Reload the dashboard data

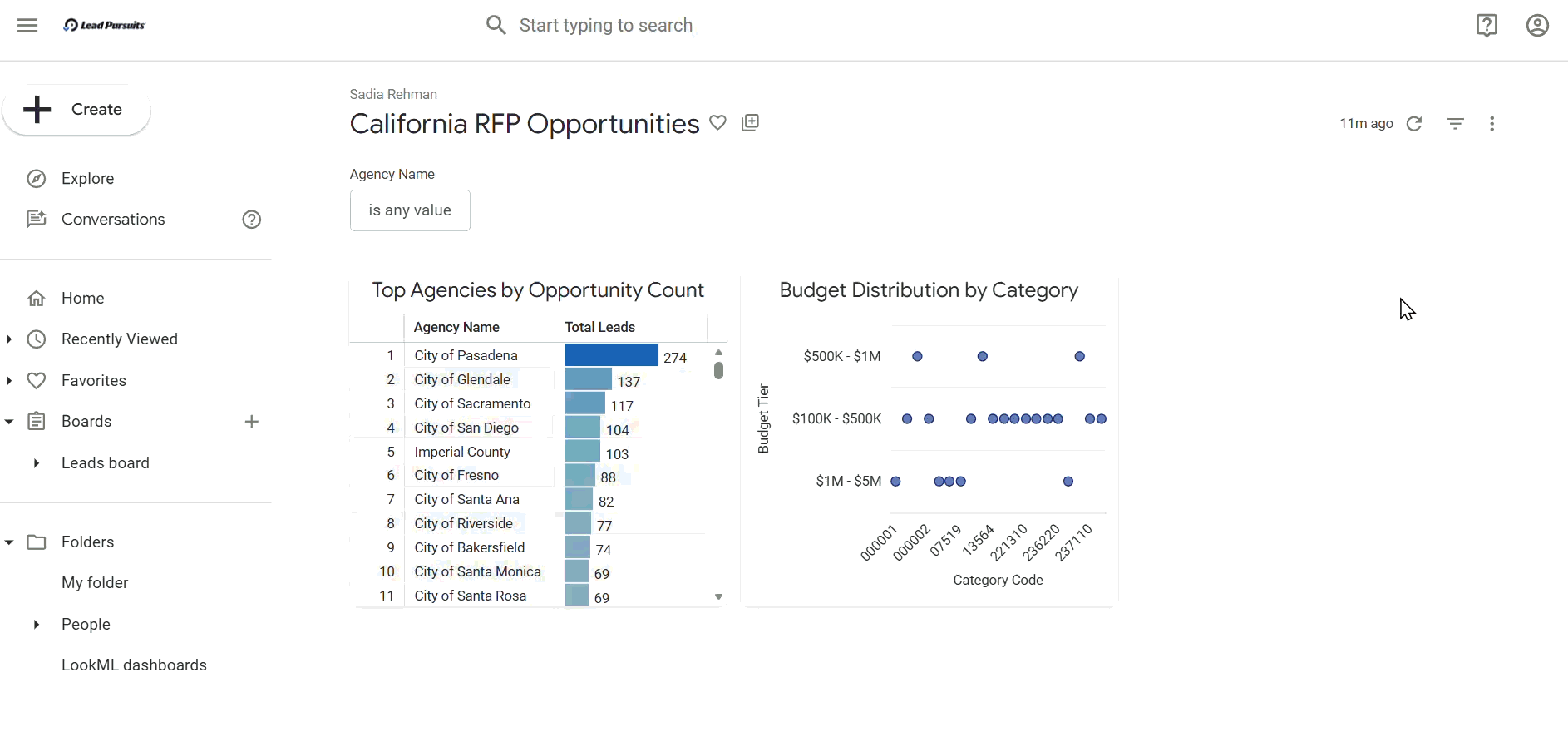1414,124
